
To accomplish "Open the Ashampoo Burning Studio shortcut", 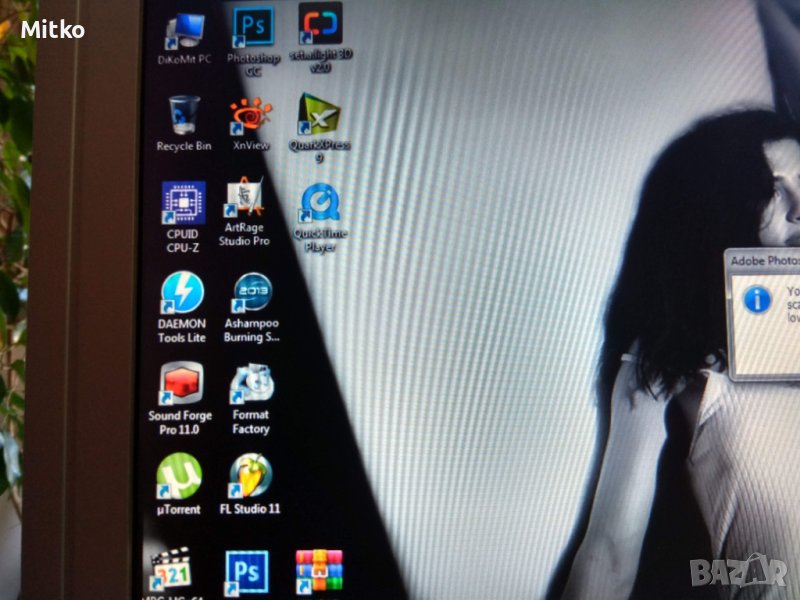I will point(250,294).
